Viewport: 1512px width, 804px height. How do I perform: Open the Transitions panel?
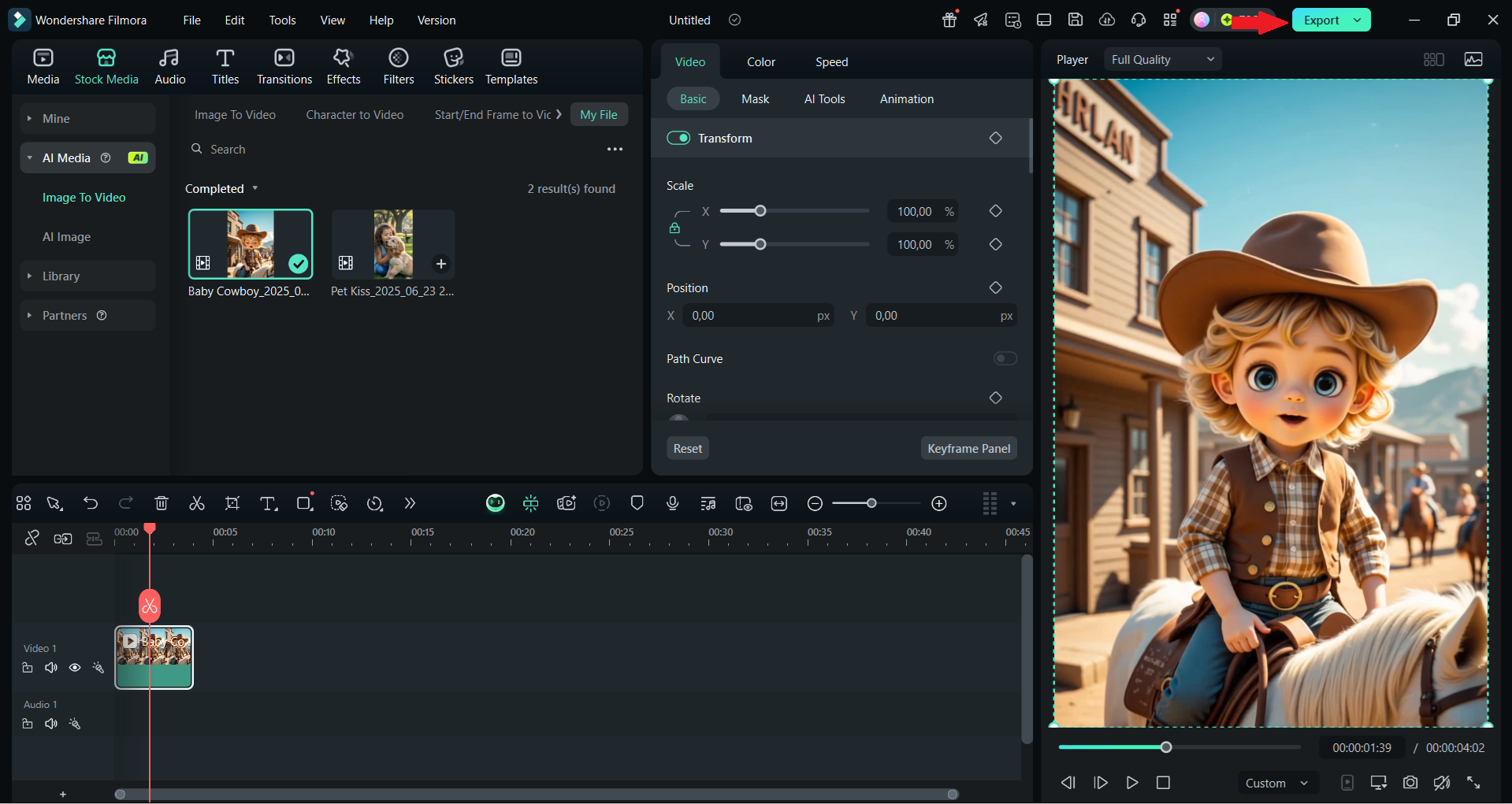tap(284, 67)
